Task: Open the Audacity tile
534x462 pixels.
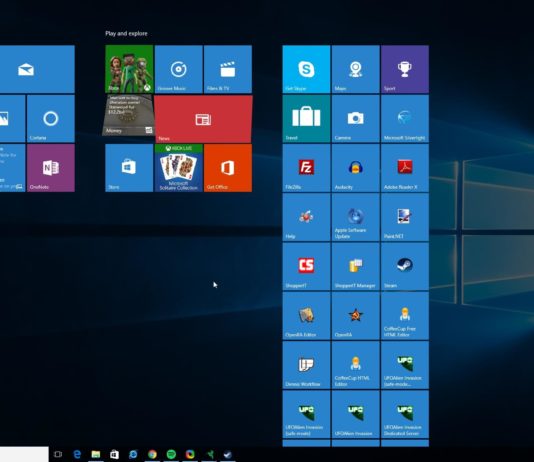Action: 356,168
